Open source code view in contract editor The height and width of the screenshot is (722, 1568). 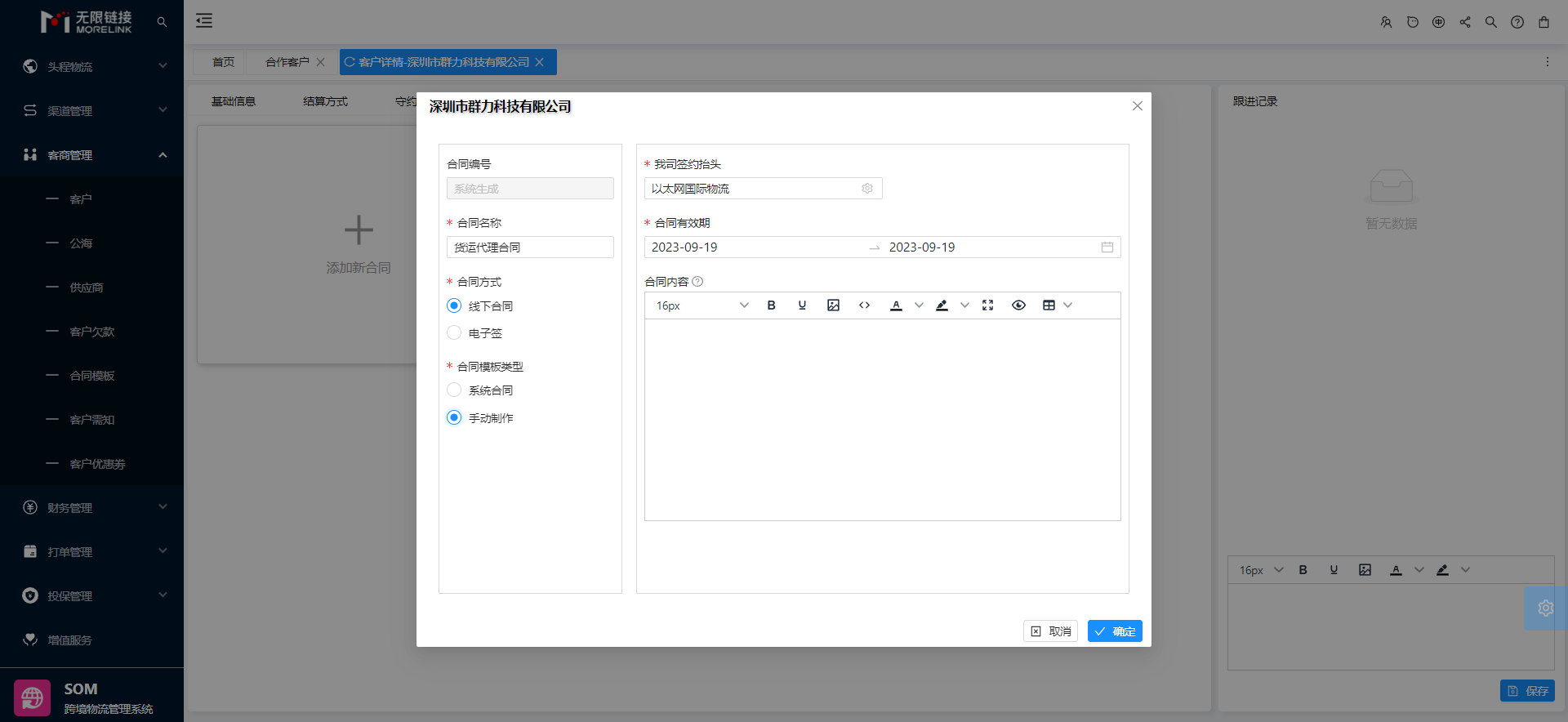864,305
